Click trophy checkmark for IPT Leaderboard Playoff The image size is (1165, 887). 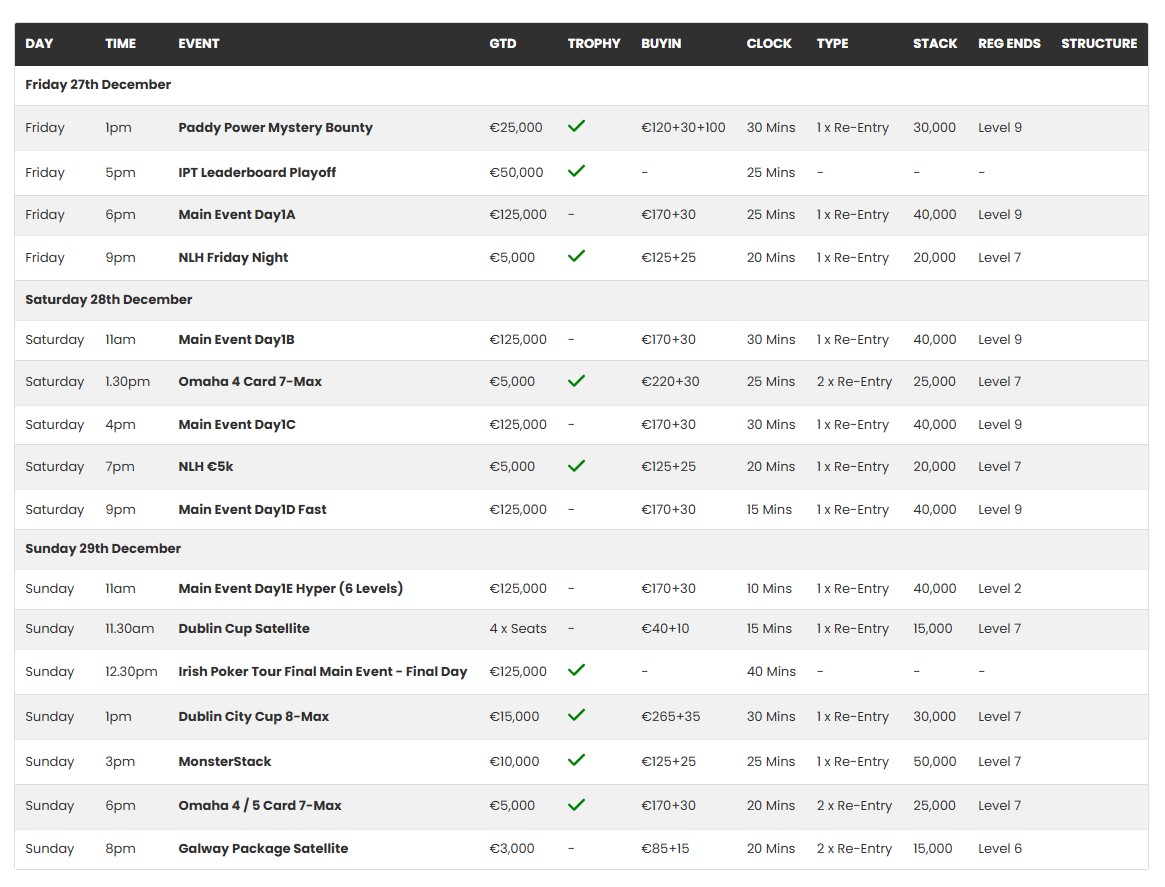coord(576,172)
